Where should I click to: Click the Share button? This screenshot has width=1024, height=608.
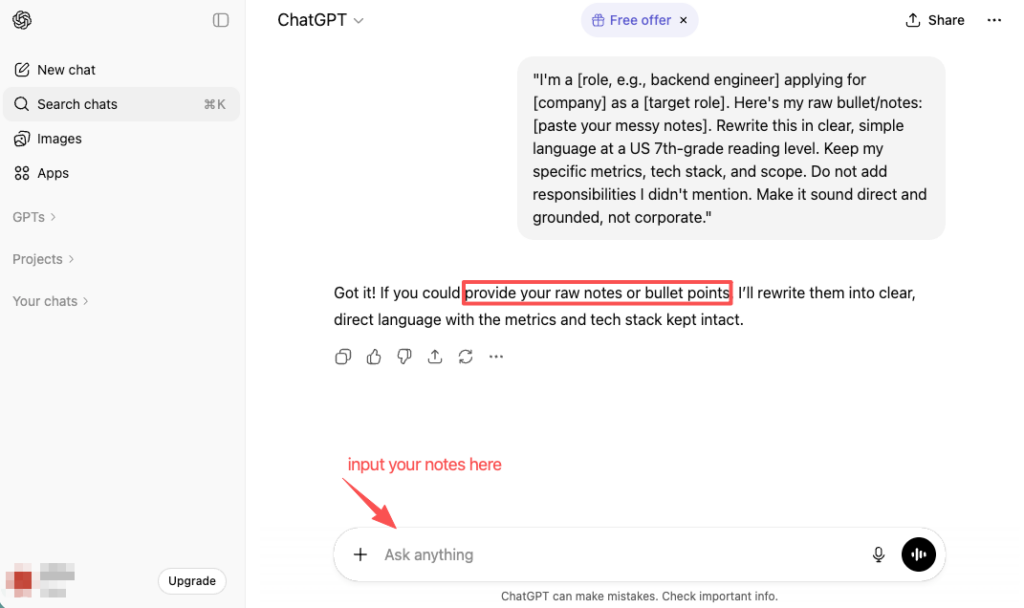click(934, 19)
